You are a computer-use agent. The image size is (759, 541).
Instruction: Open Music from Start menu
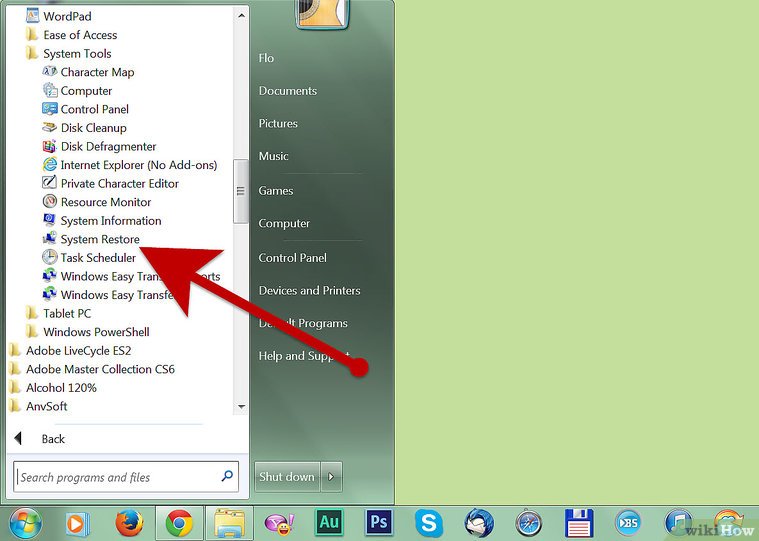tap(273, 156)
